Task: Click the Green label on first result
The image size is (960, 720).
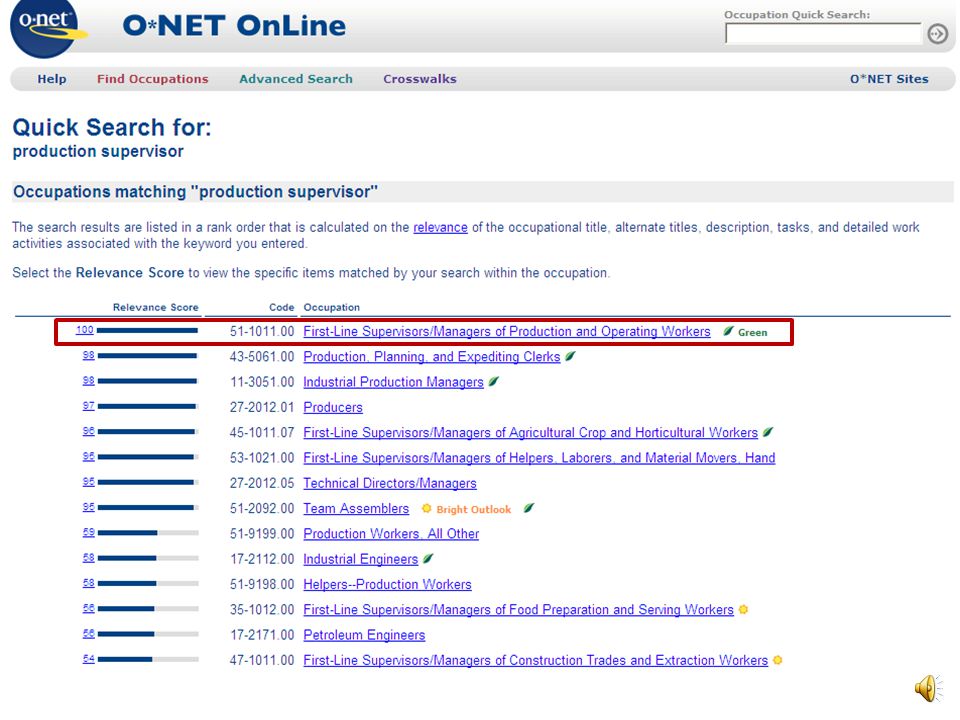Action: (752, 332)
